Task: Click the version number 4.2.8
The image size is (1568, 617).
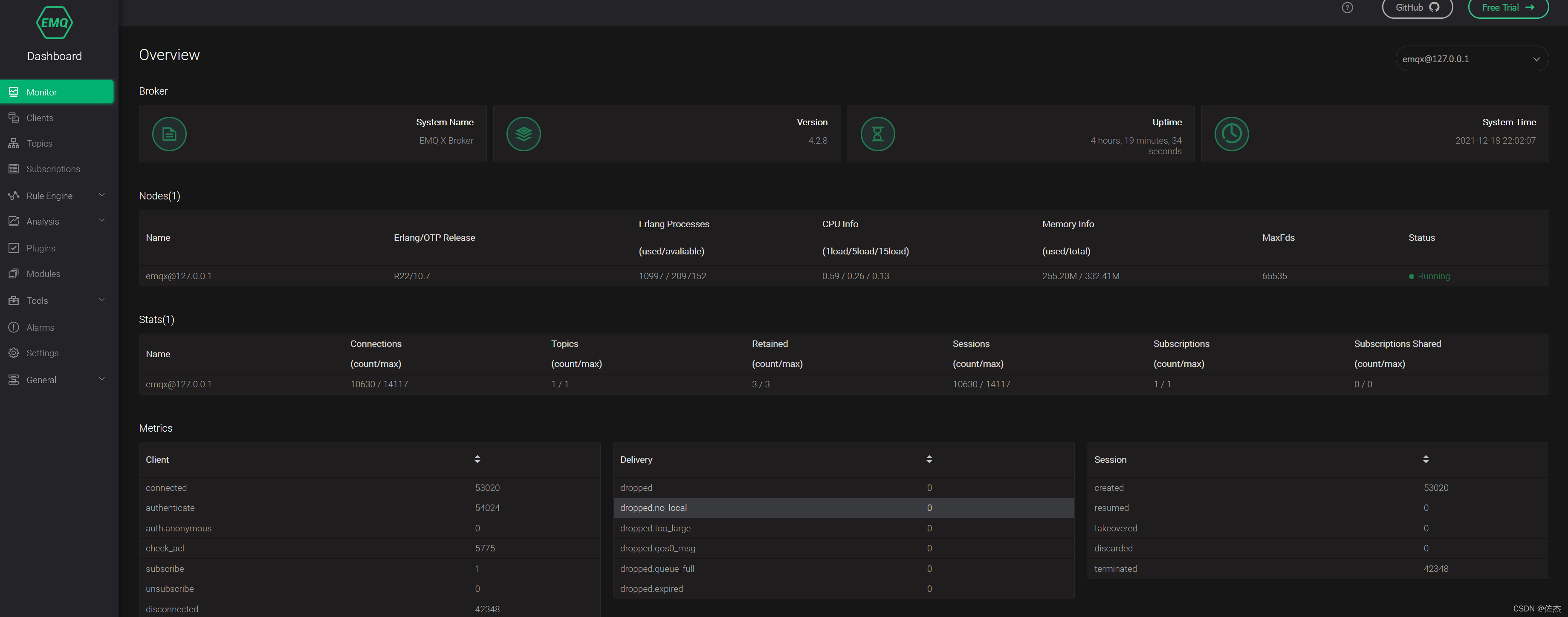Action: [818, 140]
